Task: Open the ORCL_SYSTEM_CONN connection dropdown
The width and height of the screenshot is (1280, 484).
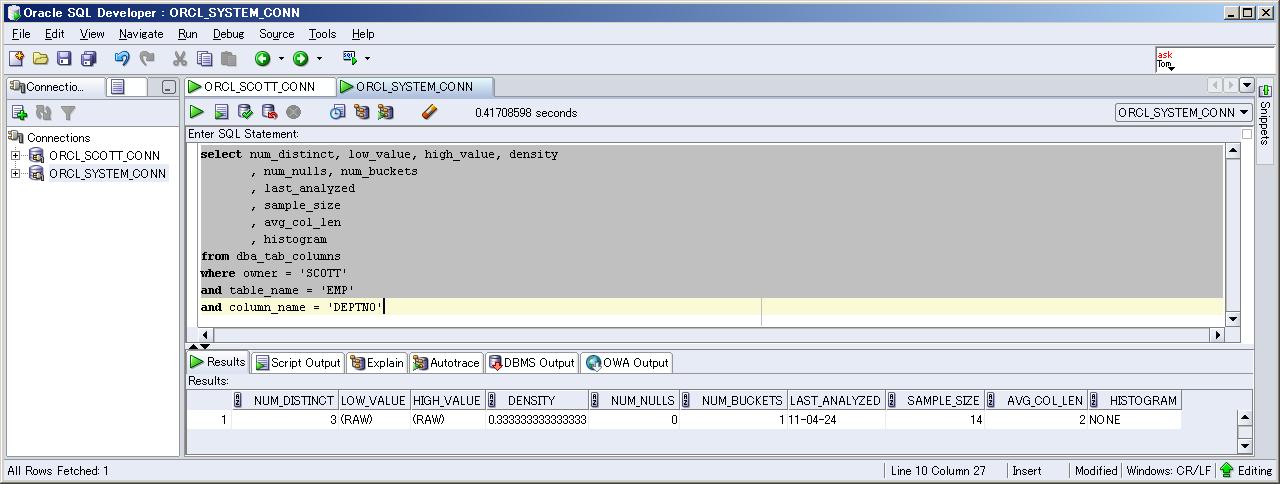Action: coord(1244,113)
